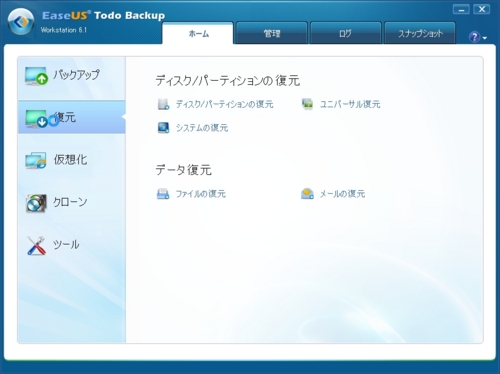Click the データ復元 section heading
Viewport: 500px width, 374px height.
click(183, 170)
